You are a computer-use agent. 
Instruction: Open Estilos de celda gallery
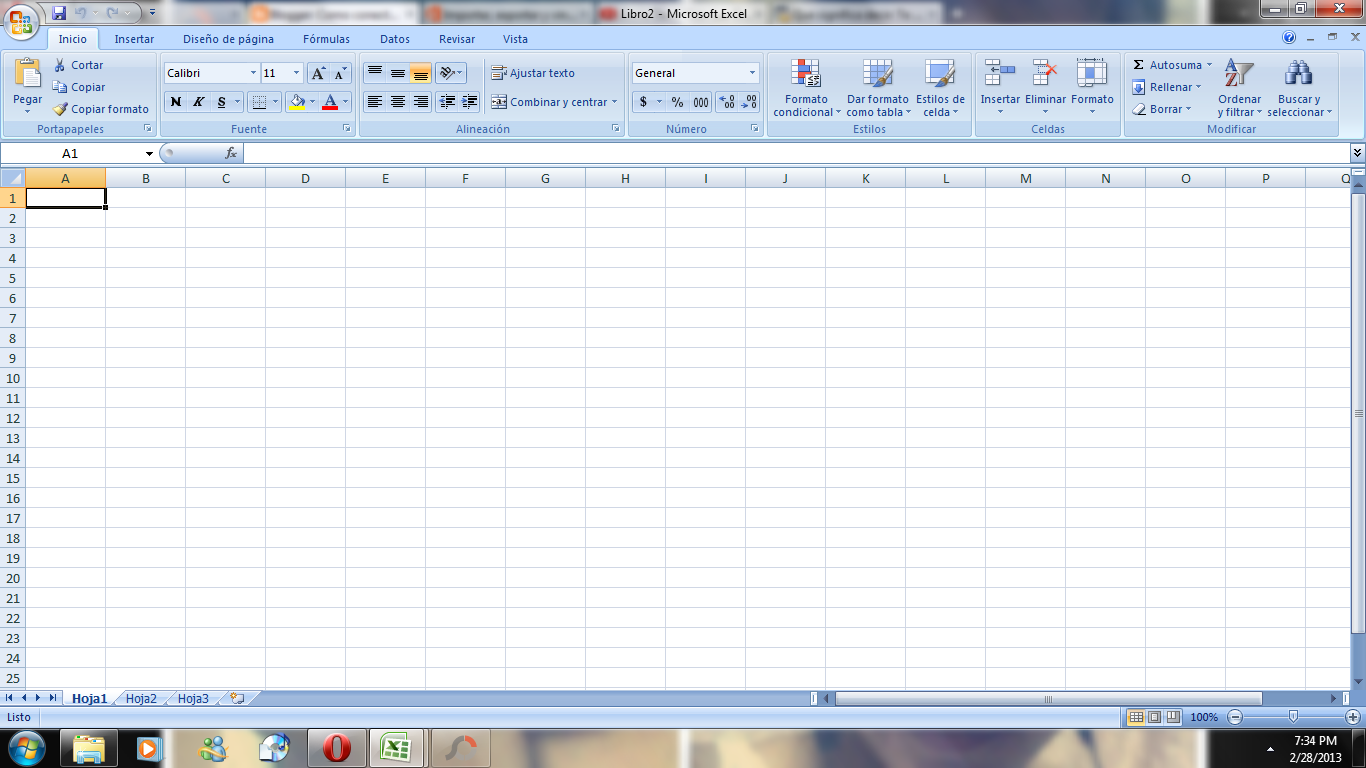(x=940, y=88)
